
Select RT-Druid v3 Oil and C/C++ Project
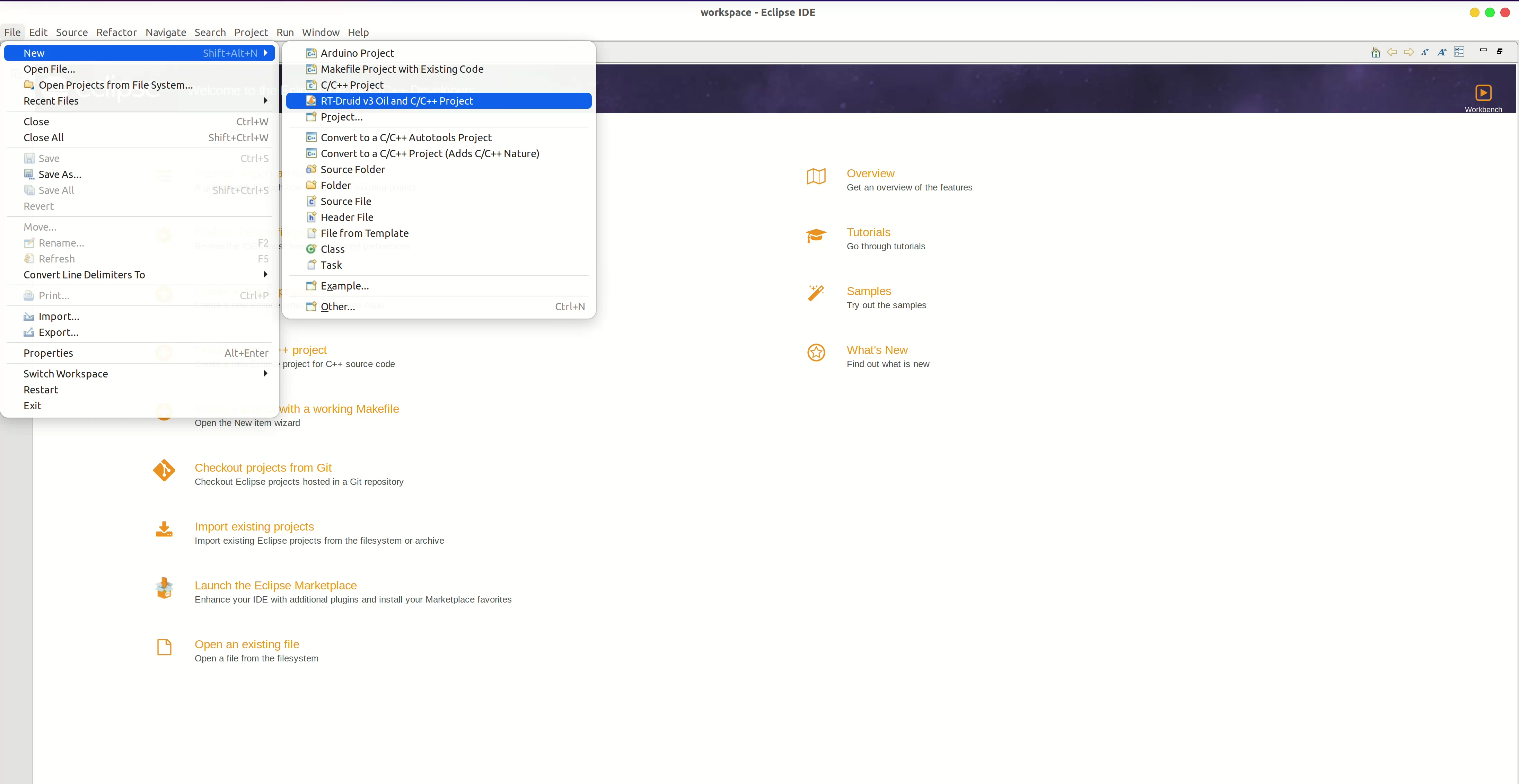pos(439,101)
